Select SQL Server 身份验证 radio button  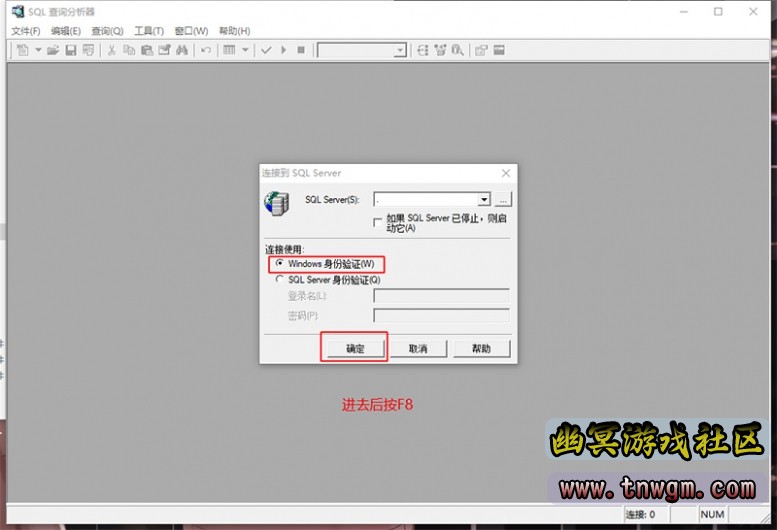pyautogui.click(x=280, y=279)
